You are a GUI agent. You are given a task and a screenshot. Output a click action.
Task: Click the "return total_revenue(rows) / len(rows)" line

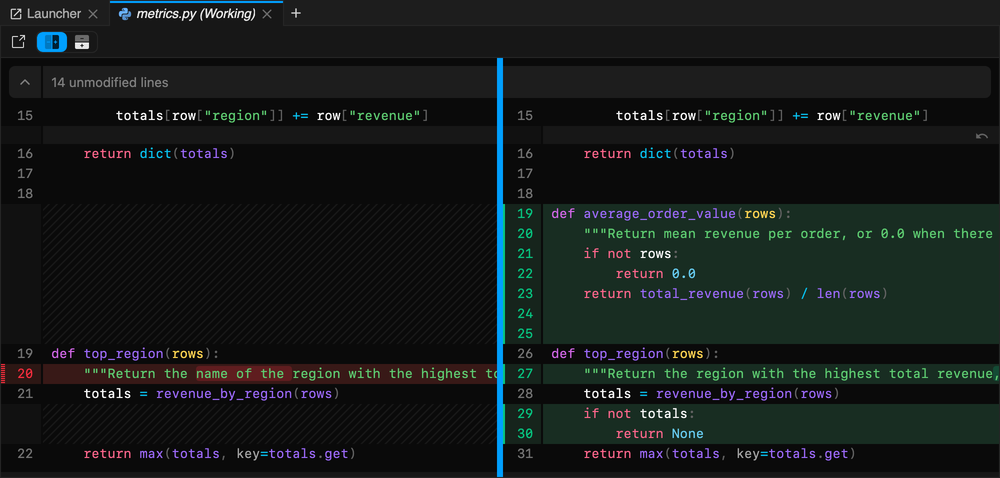click(x=736, y=294)
